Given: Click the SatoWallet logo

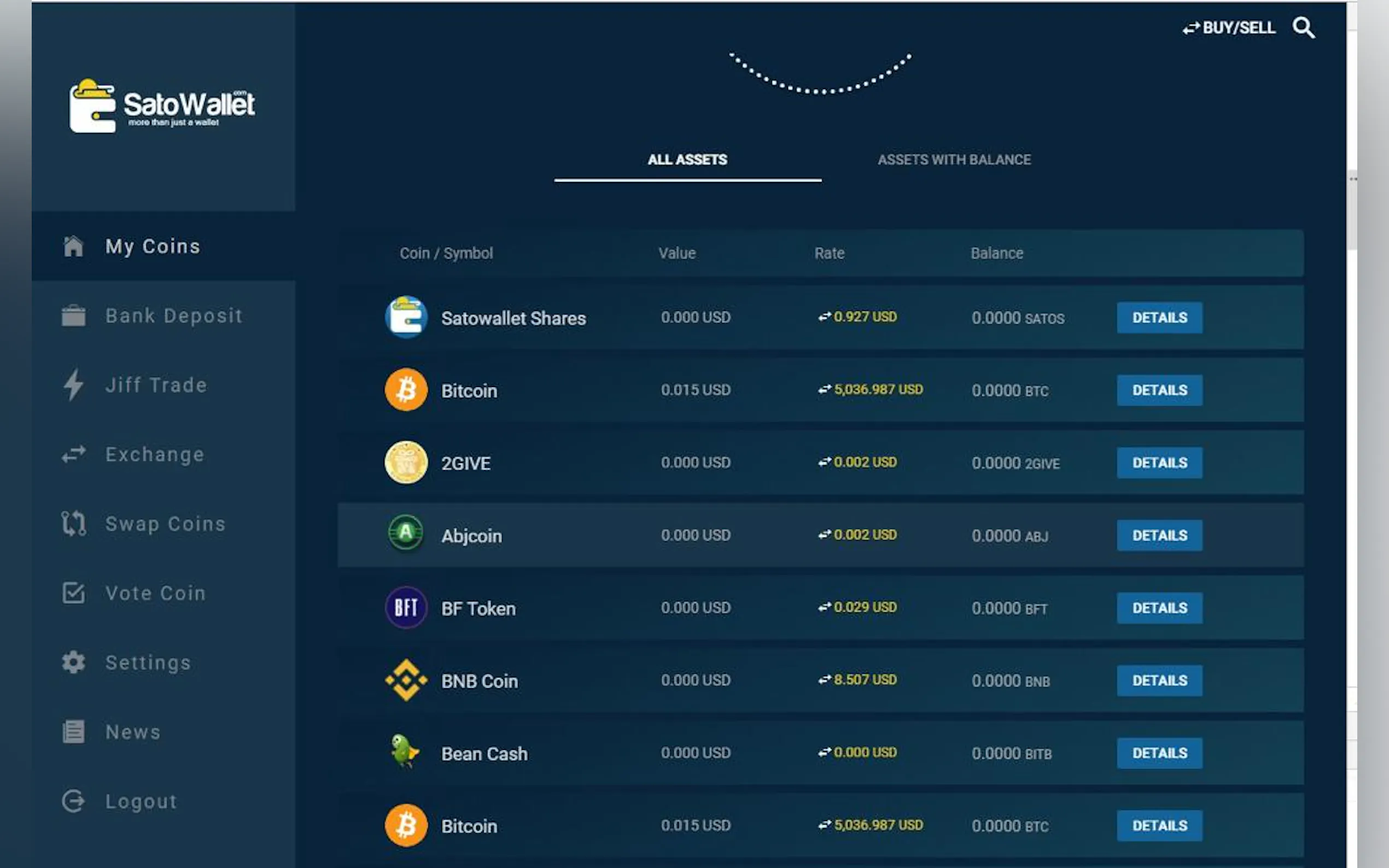Looking at the screenshot, I should (161, 105).
